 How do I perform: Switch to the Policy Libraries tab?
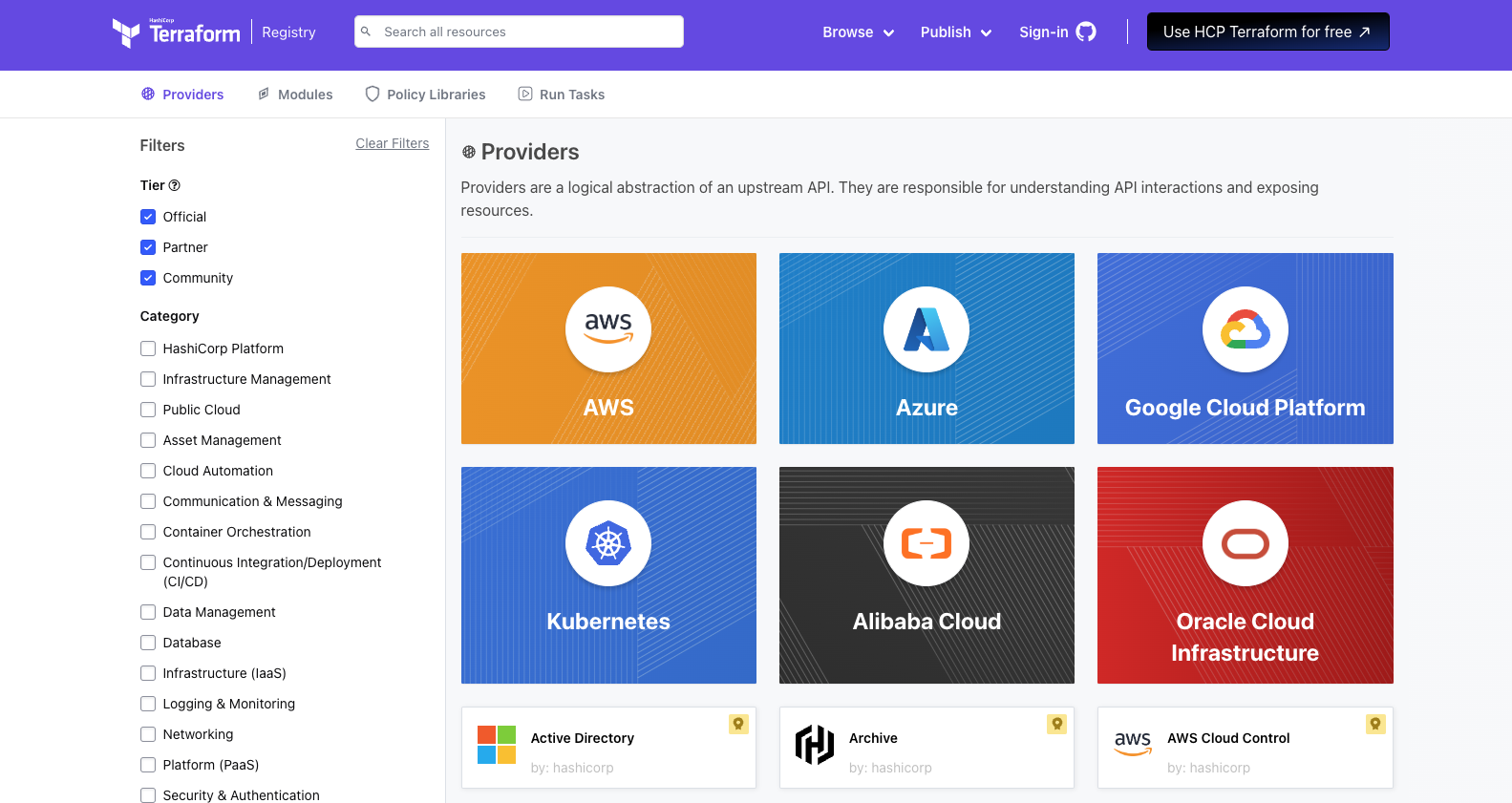(425, 94)
